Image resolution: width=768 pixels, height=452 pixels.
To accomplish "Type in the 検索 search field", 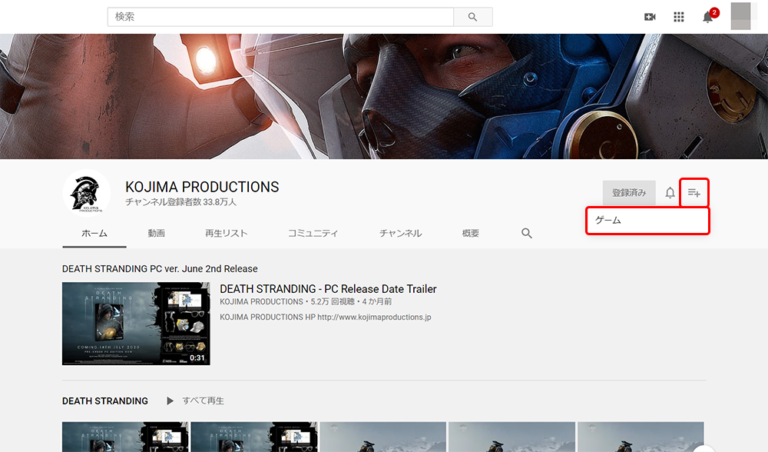I will 280,17.
